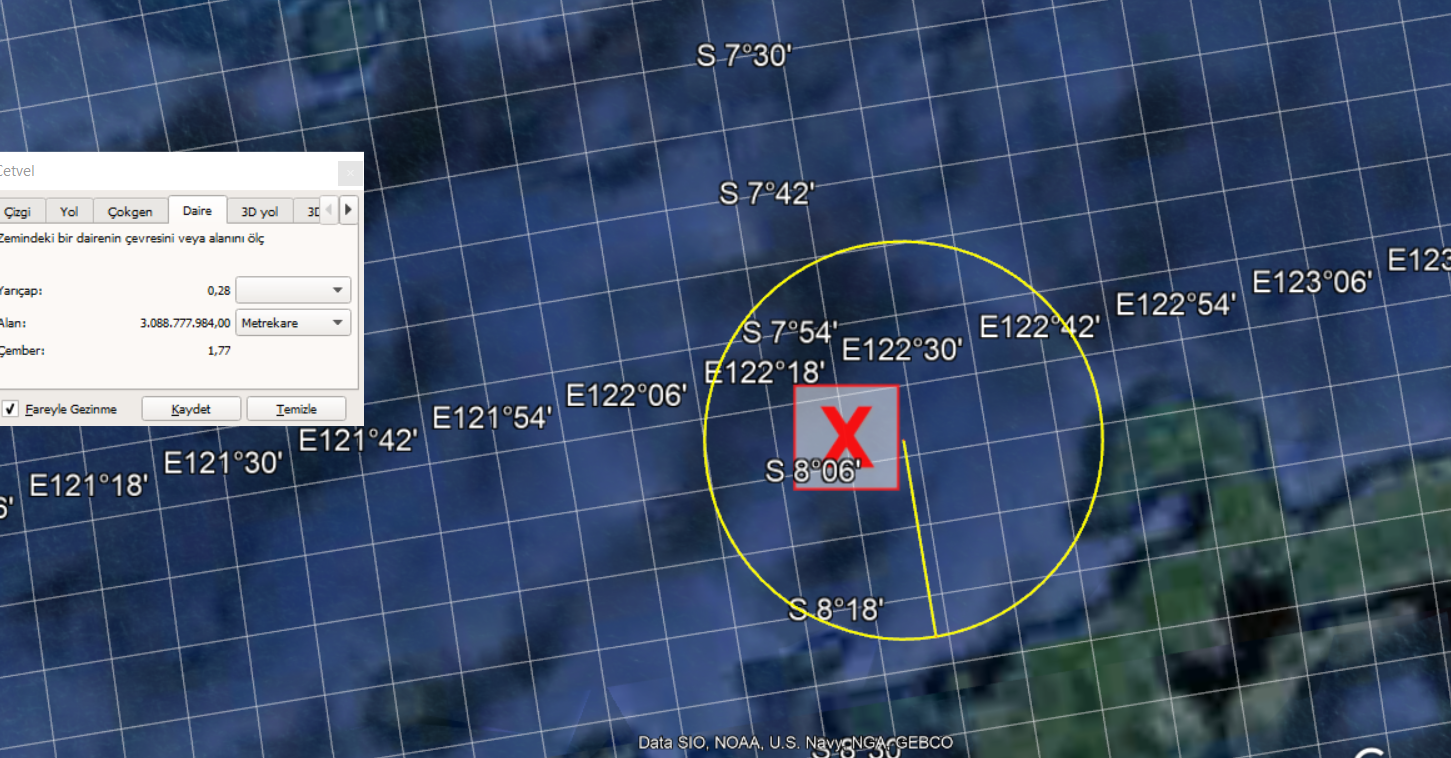Screen dimensions: 1451x758
Task: Click the Çember value 1,77
Action: [x=219, y=350]
